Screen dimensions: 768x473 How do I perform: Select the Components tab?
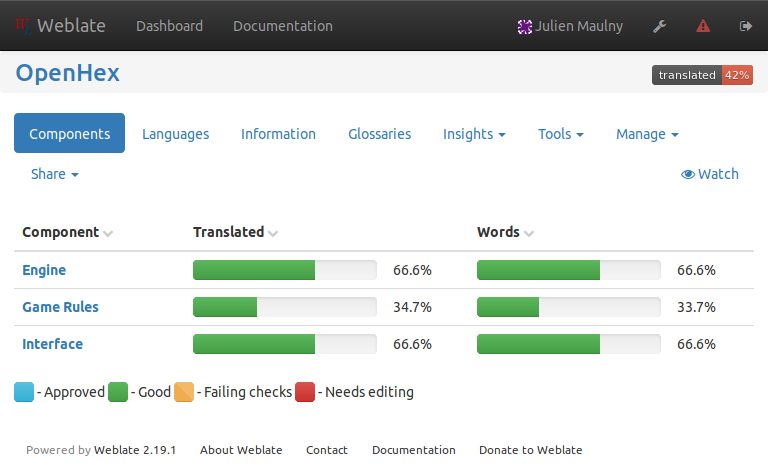tap(70, 133)
